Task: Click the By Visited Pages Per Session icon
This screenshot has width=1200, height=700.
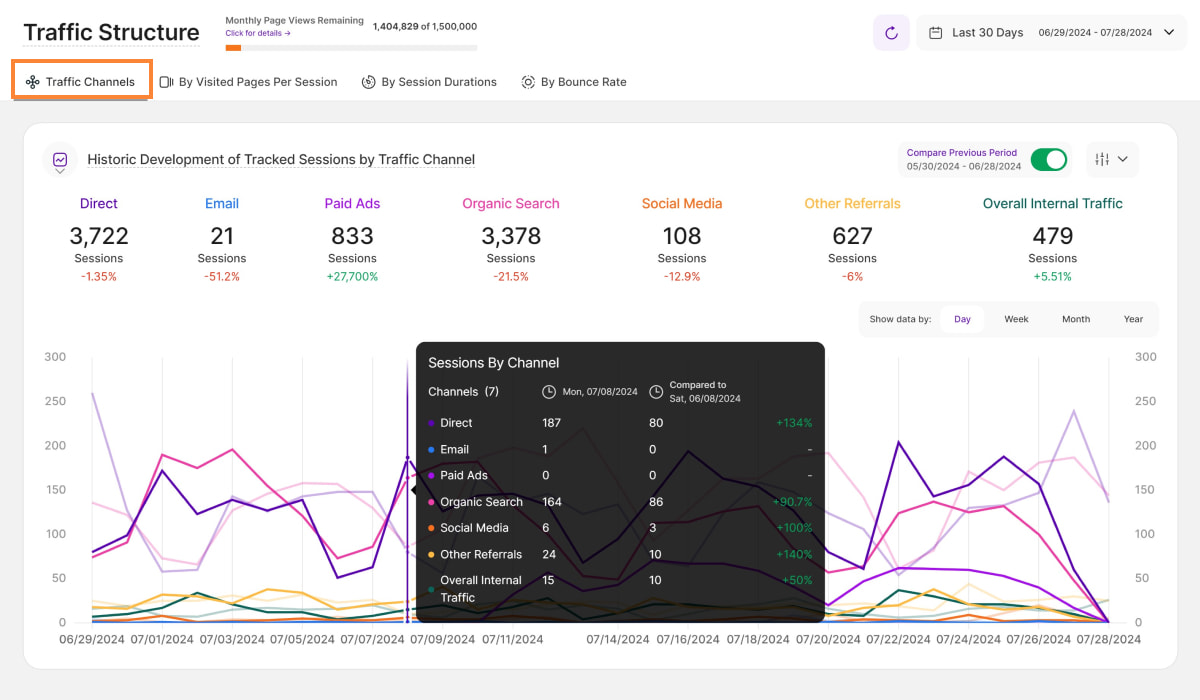Action: [x=164, y=81]
